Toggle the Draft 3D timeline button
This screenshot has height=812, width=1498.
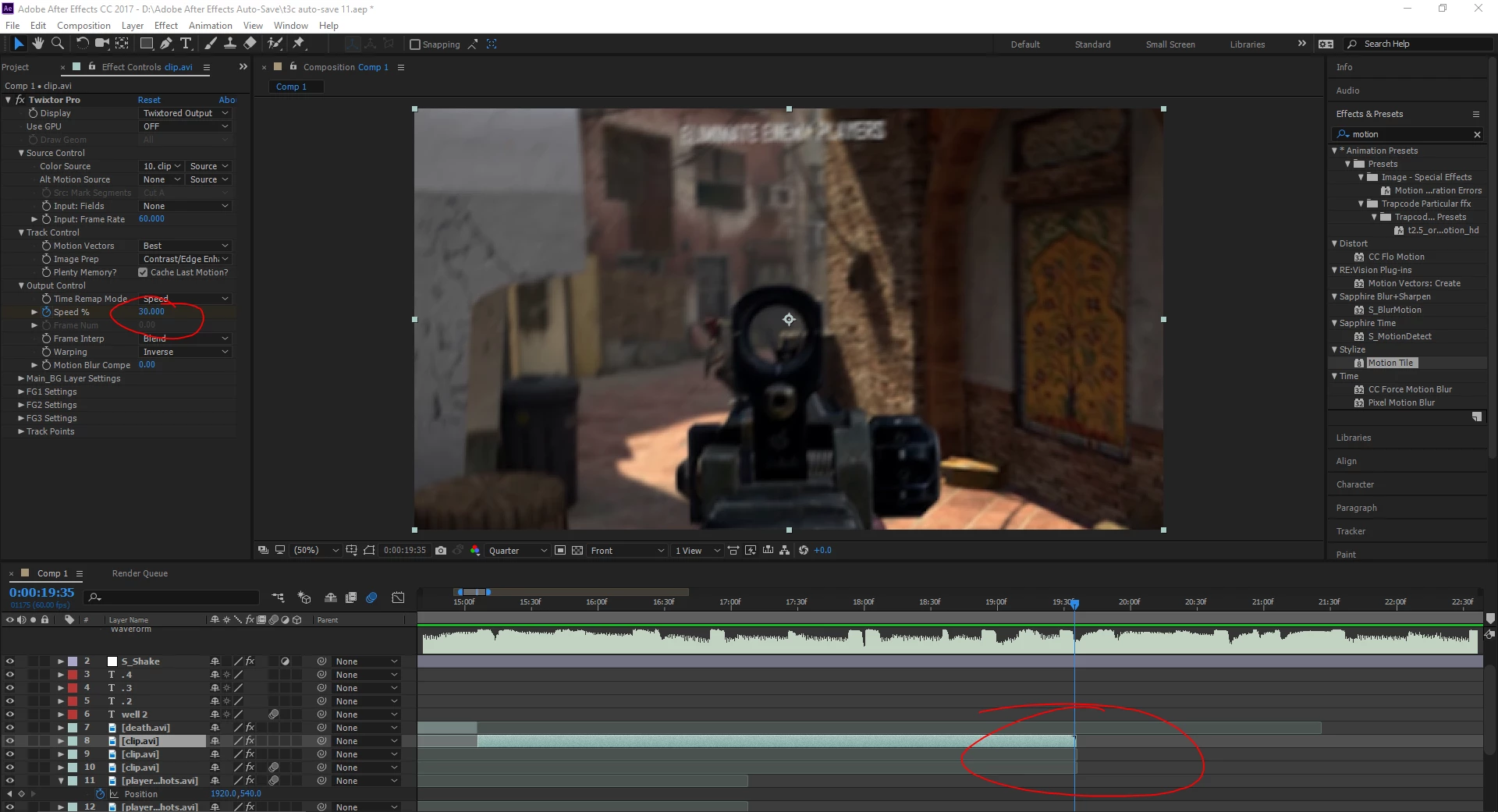click(304, 597)
